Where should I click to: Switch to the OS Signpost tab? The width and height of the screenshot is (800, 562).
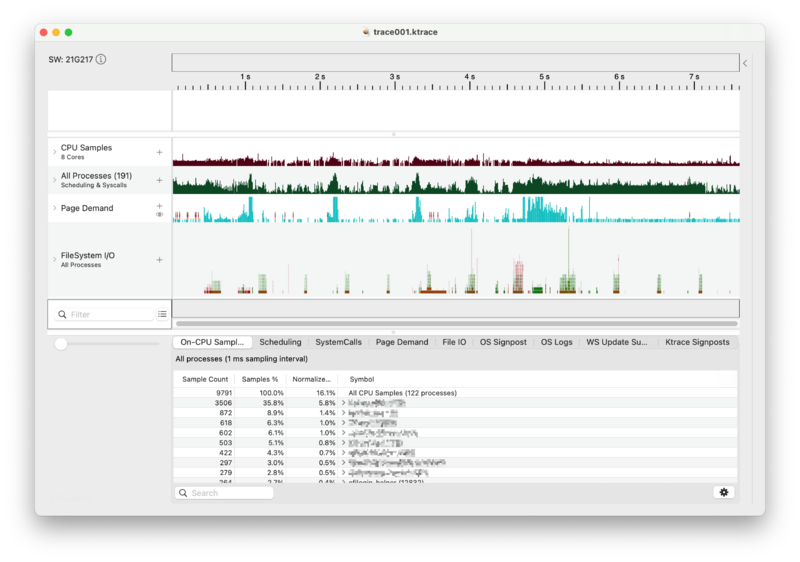(503, 342)
